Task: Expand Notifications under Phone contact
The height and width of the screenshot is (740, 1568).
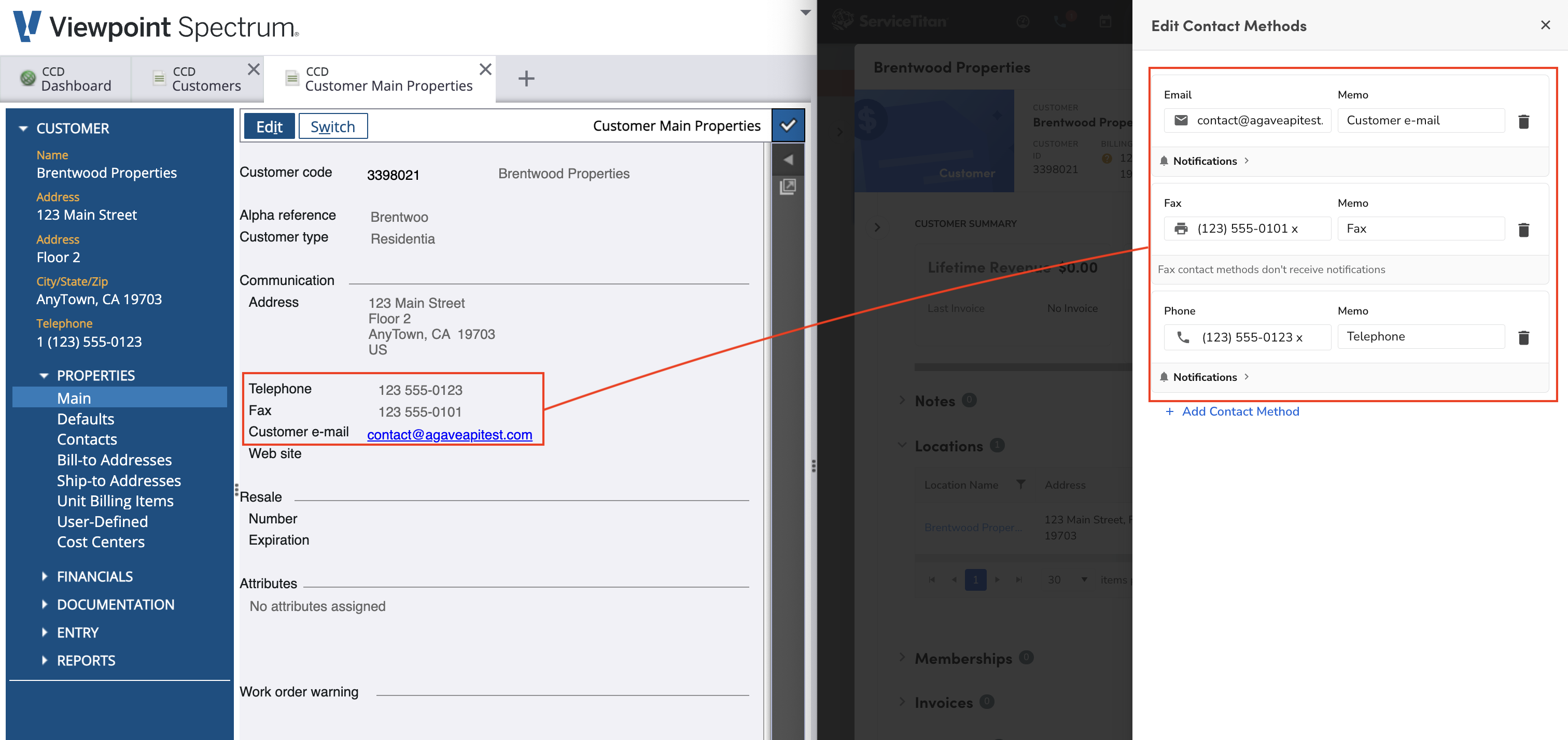Action: [x=1205, y=377]
